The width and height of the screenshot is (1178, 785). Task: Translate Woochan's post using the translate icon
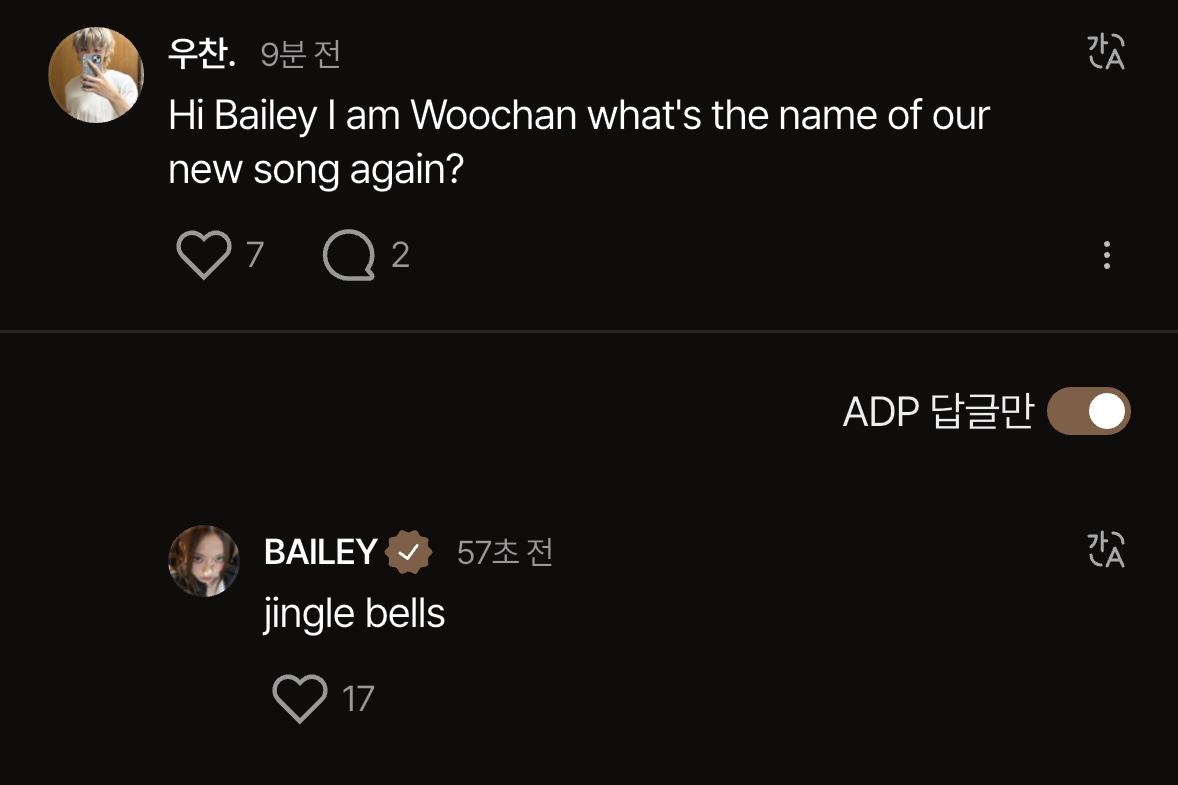click(x=1106, y=52)
